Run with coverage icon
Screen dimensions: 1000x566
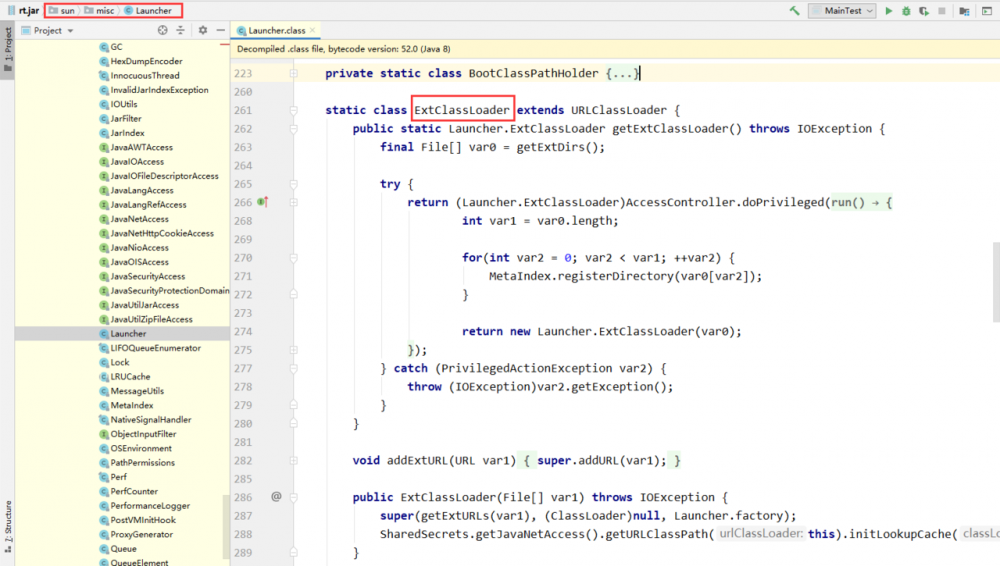[x=923, y=11]
